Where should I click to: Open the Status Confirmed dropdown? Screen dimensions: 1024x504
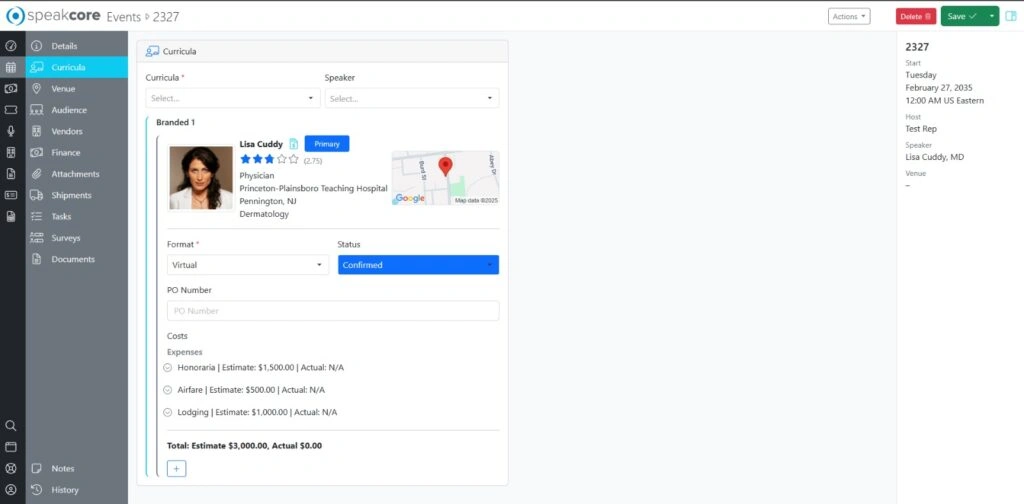[x=418, y=265]
